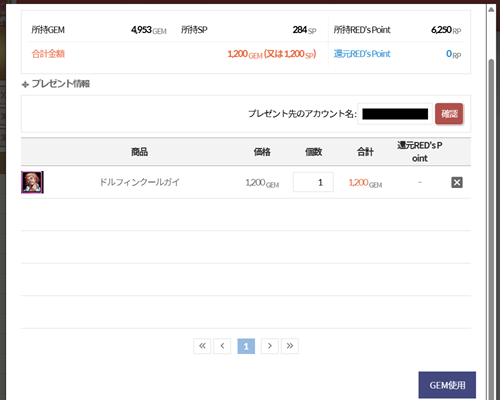The width and height of the screenshot is (500, 400).
Task: Click the 確認 button
Action: (449, 114)
